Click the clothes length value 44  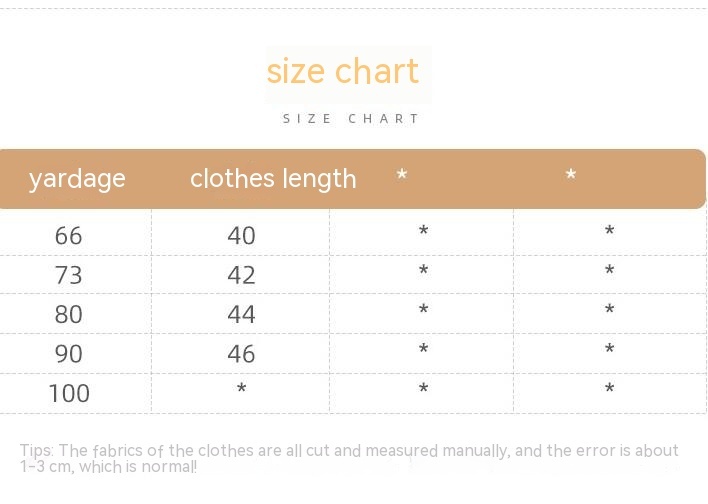tap(241, 315)
